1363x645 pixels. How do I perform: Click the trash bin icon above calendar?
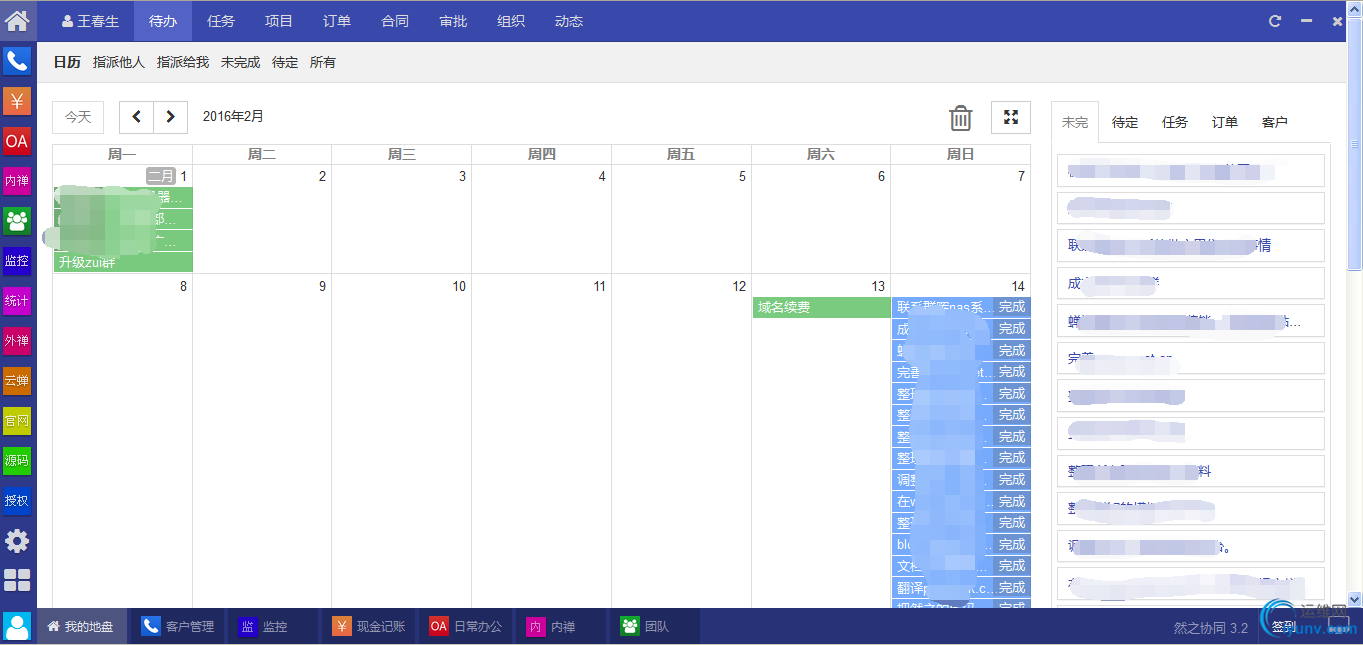960,117
